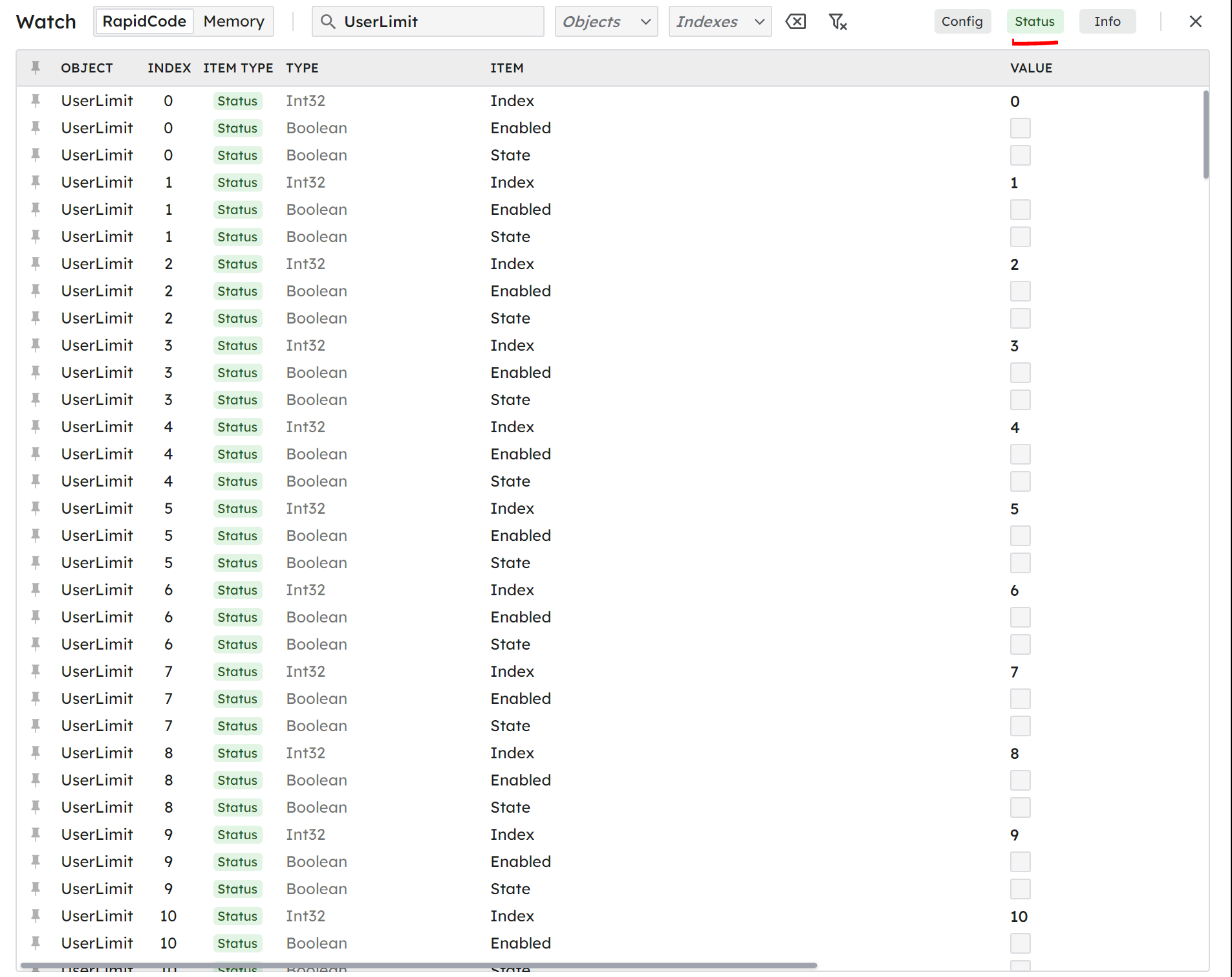Toggle Enabled checkbox for UserLimit 0
This screenshot has height=977, width=1232.
pyautogui.click(x=1020, y=128)
